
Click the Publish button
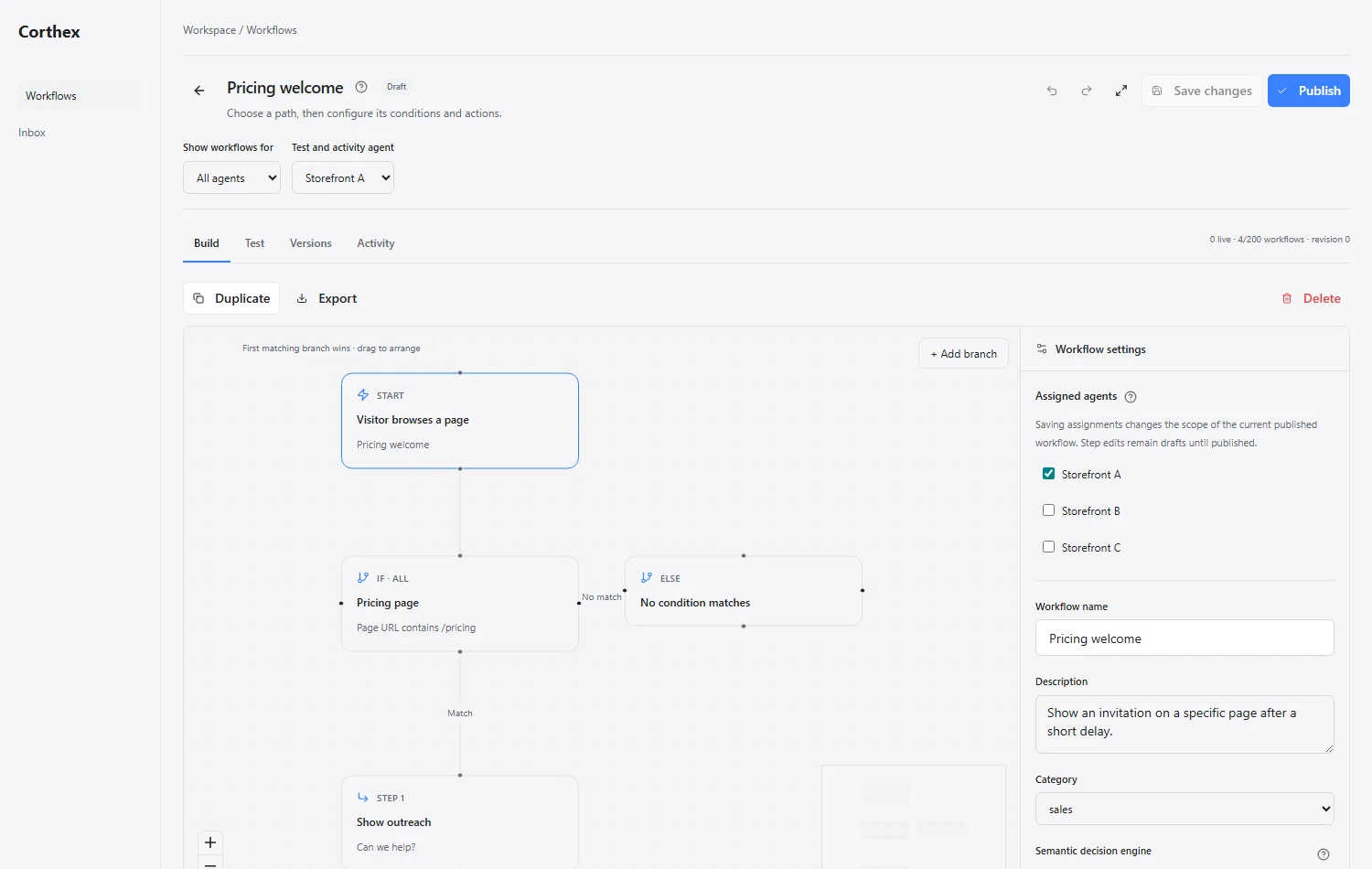click(x=1309, y=91)
